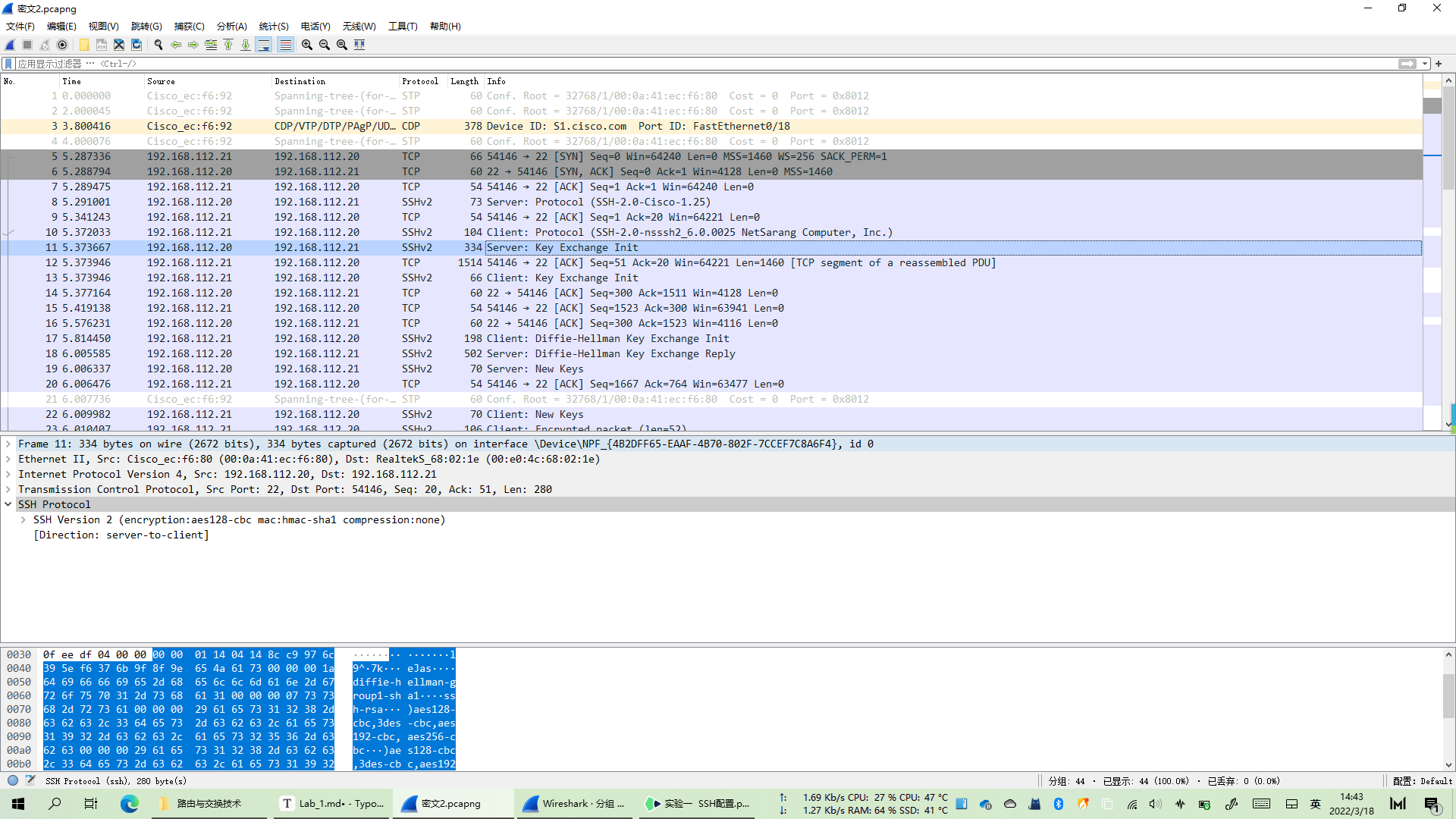
Task: Open capture options gear icon
Action: pos(63,45)
